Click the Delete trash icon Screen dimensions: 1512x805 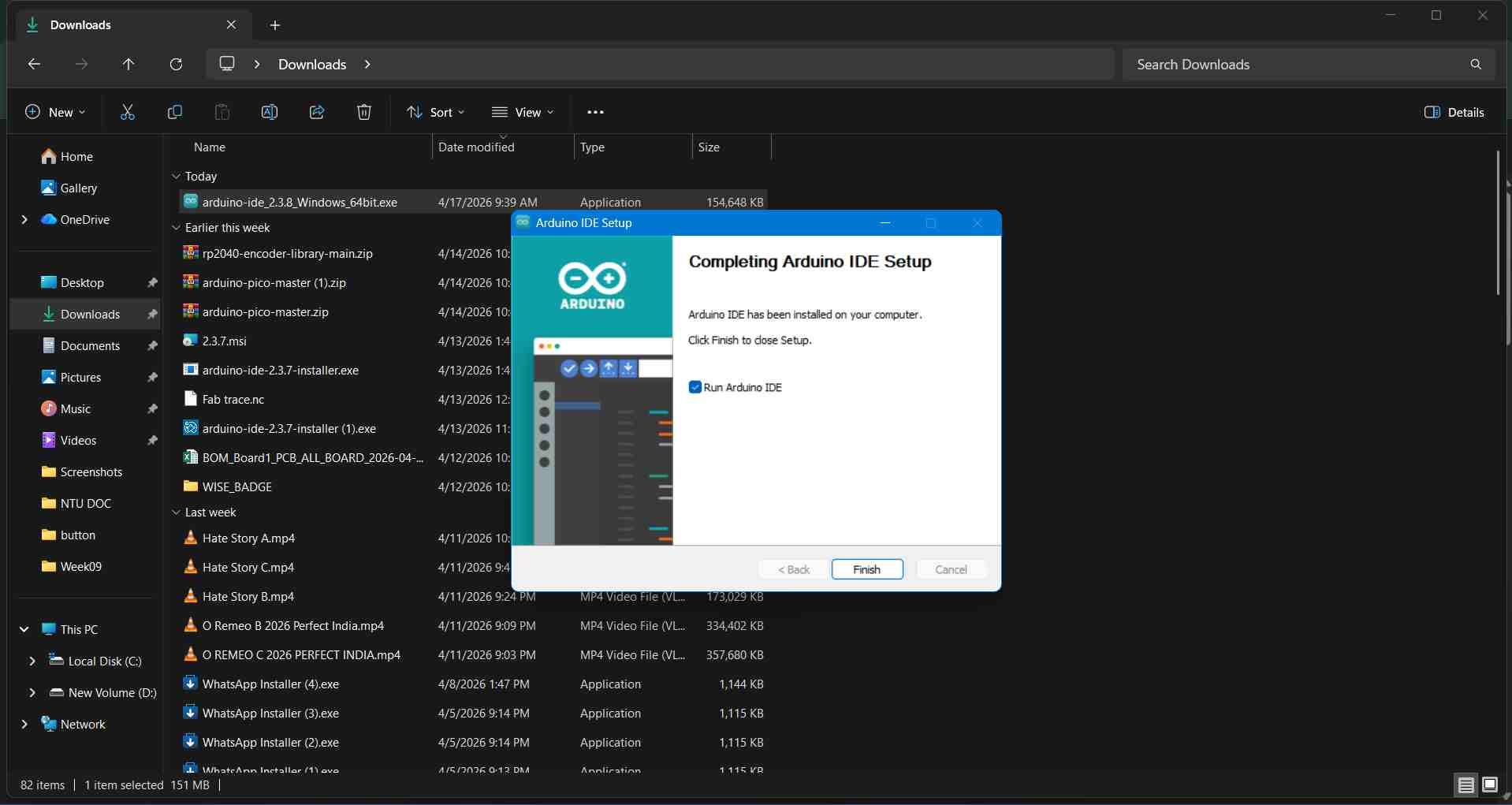(x=364, y=112)
